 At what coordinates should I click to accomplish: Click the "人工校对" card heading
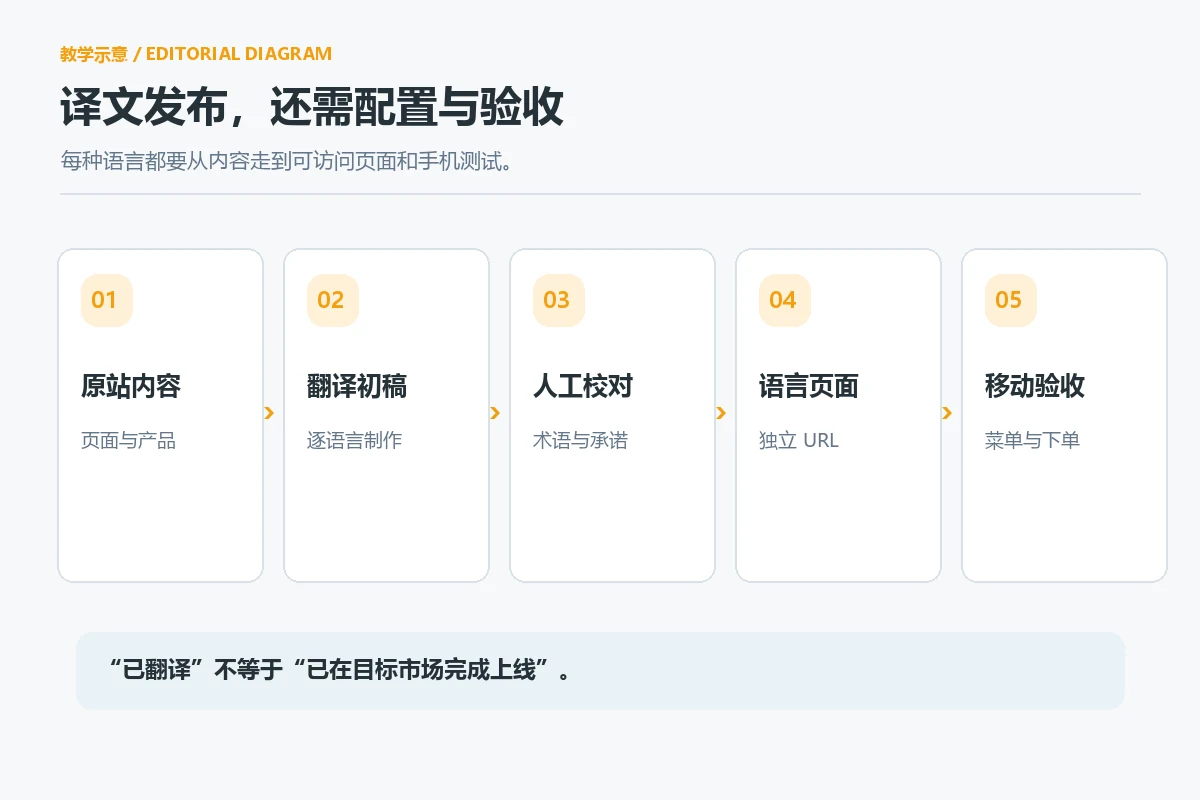click(x=583, y=386)
